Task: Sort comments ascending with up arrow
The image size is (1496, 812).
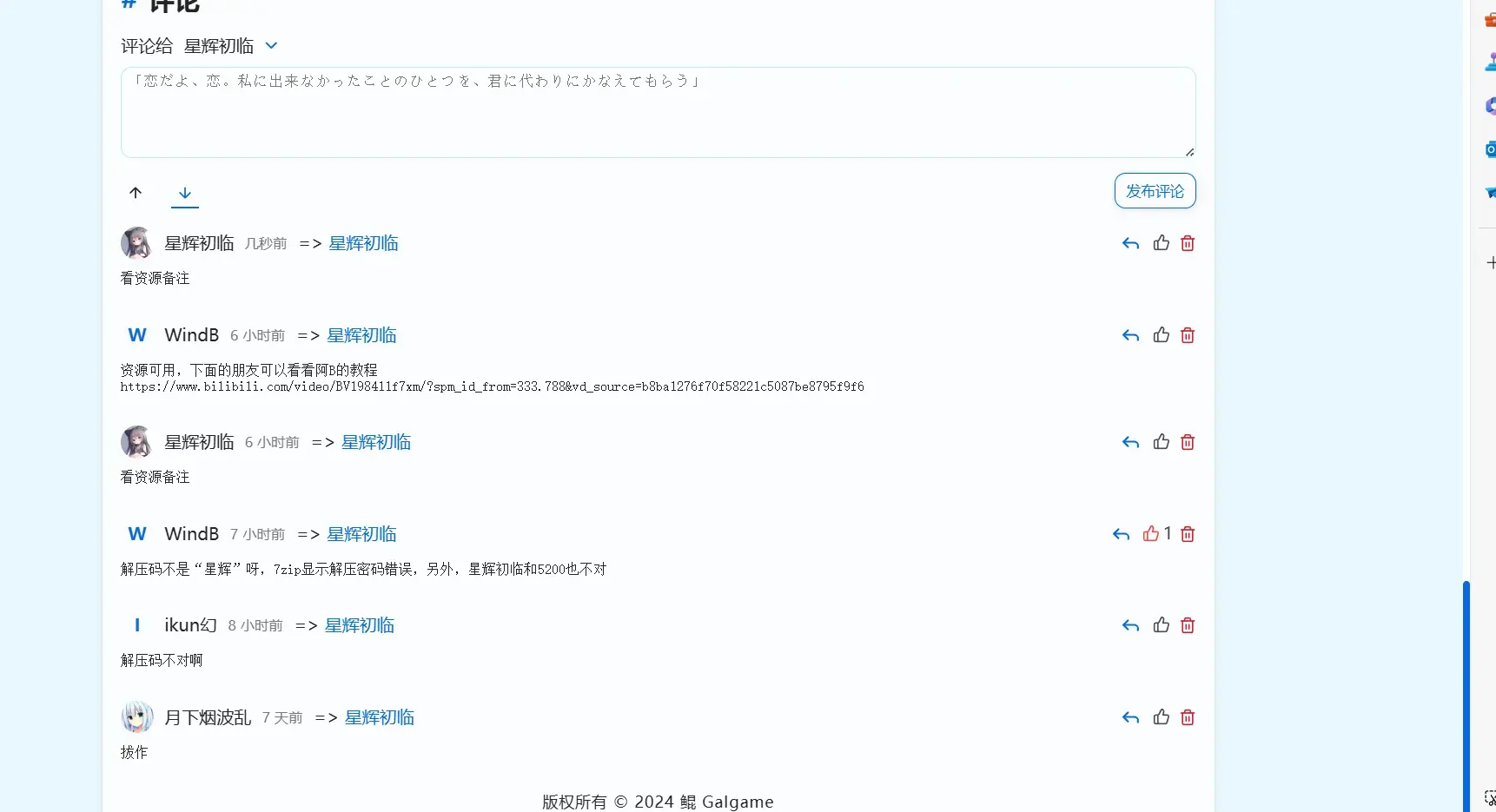Action: pyautogui.click(x=136, y=193)
